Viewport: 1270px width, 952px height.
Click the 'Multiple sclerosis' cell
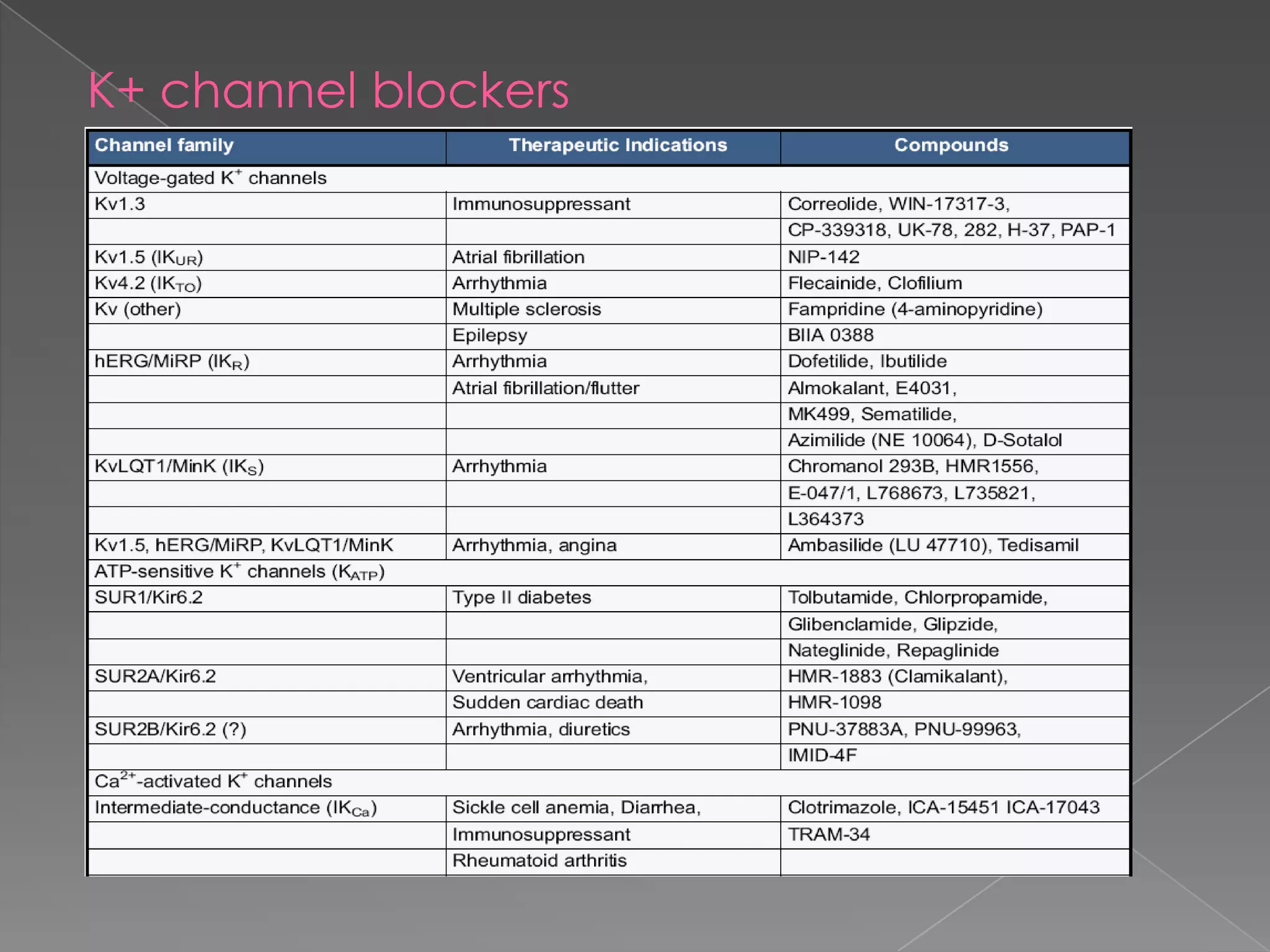point(613,309)
